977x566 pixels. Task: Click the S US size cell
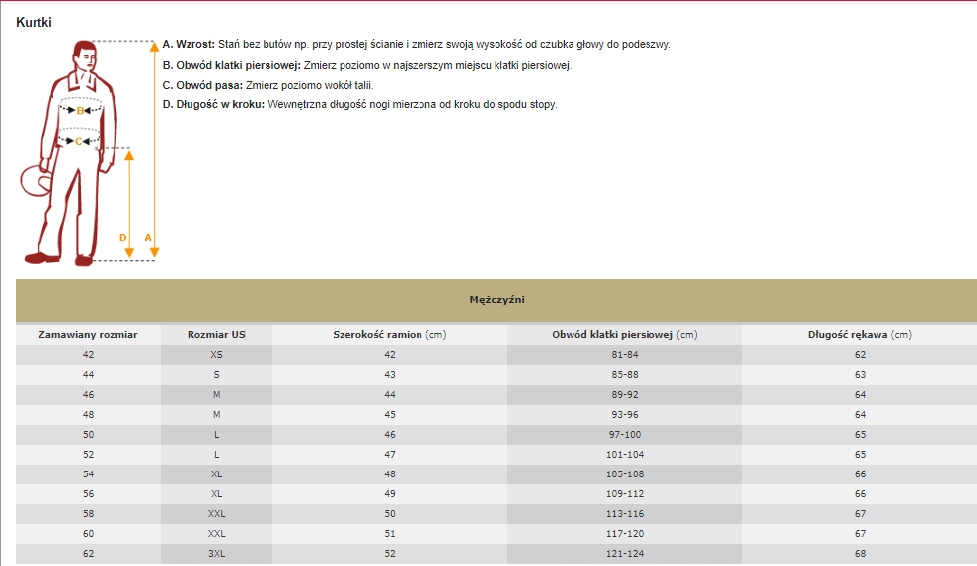(216, 375)
